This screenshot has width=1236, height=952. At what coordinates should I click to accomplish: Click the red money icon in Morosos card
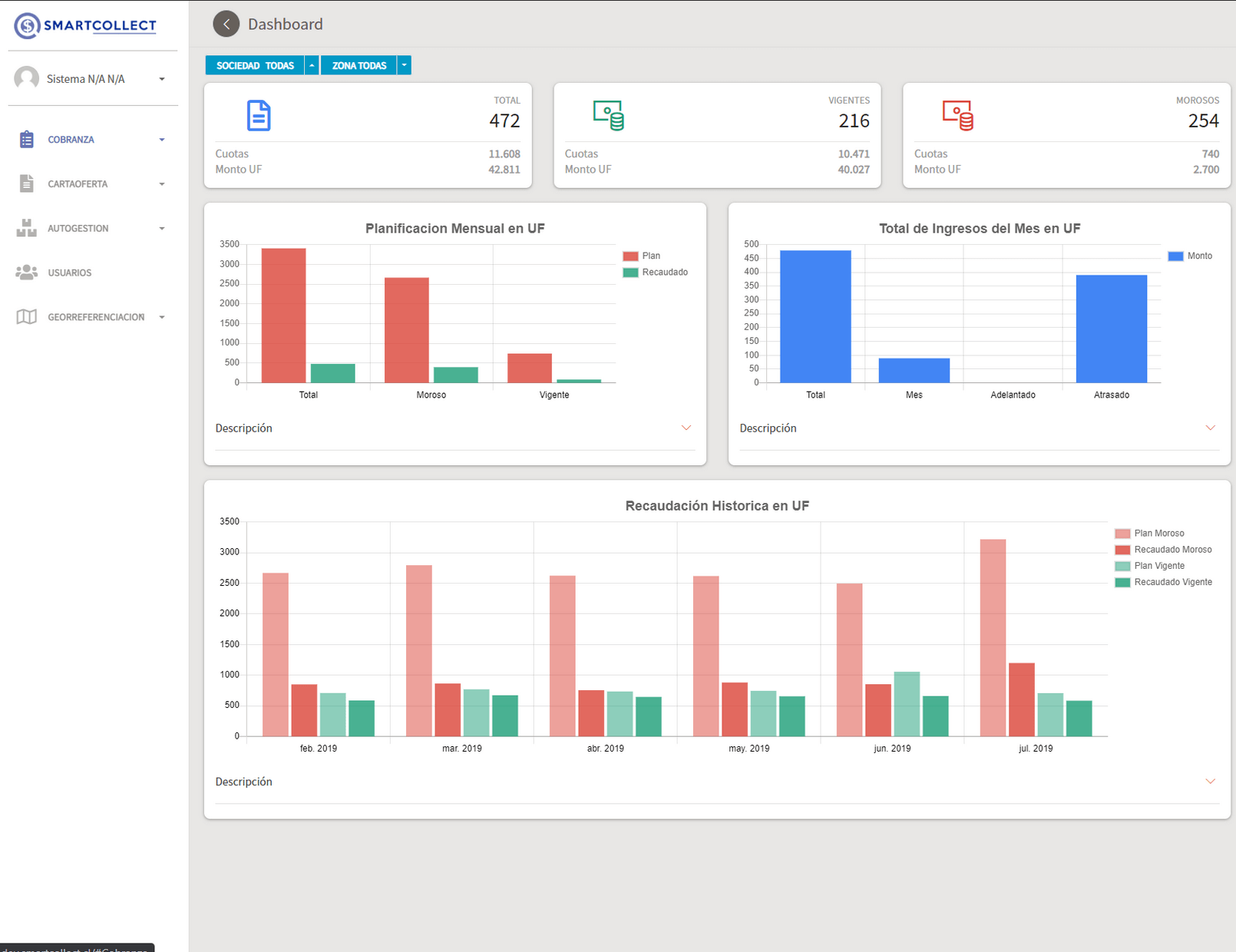click(958, 115)
